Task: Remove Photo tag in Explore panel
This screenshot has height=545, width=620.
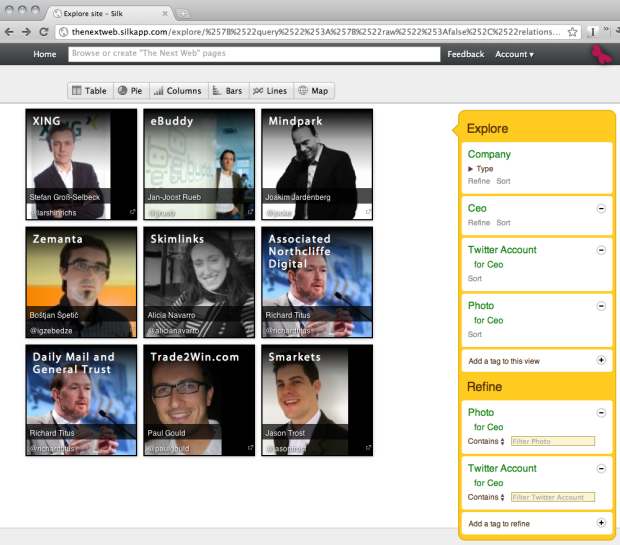Action: coord(601,306)
